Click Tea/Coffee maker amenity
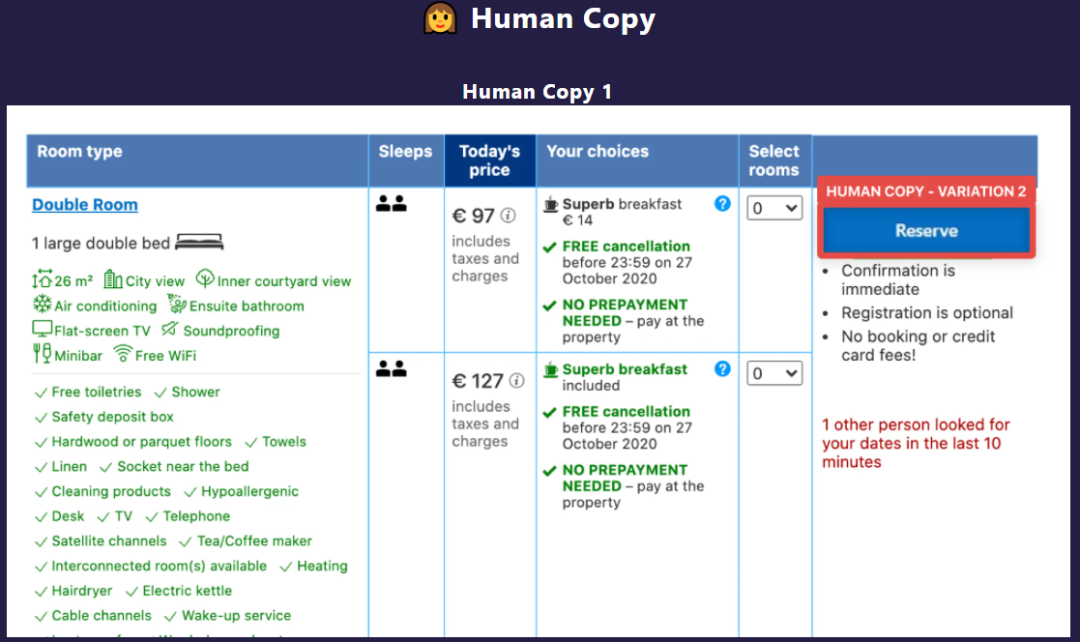Image resolution: width=1080 pixels, height=642 pixels. click(x=254, y=541)
